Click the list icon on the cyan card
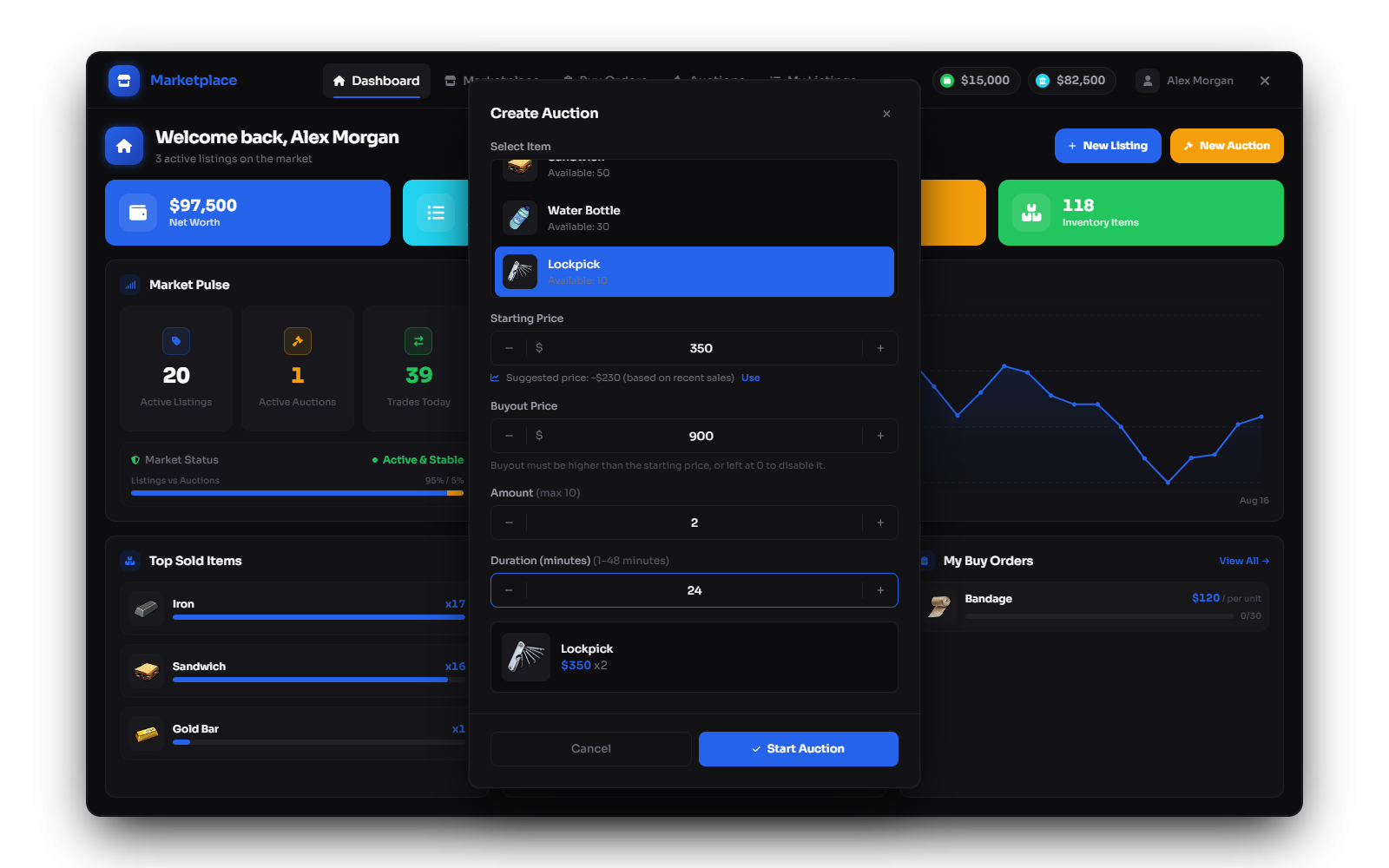This screenshot has height=868, width=1389. click(436, 213)
